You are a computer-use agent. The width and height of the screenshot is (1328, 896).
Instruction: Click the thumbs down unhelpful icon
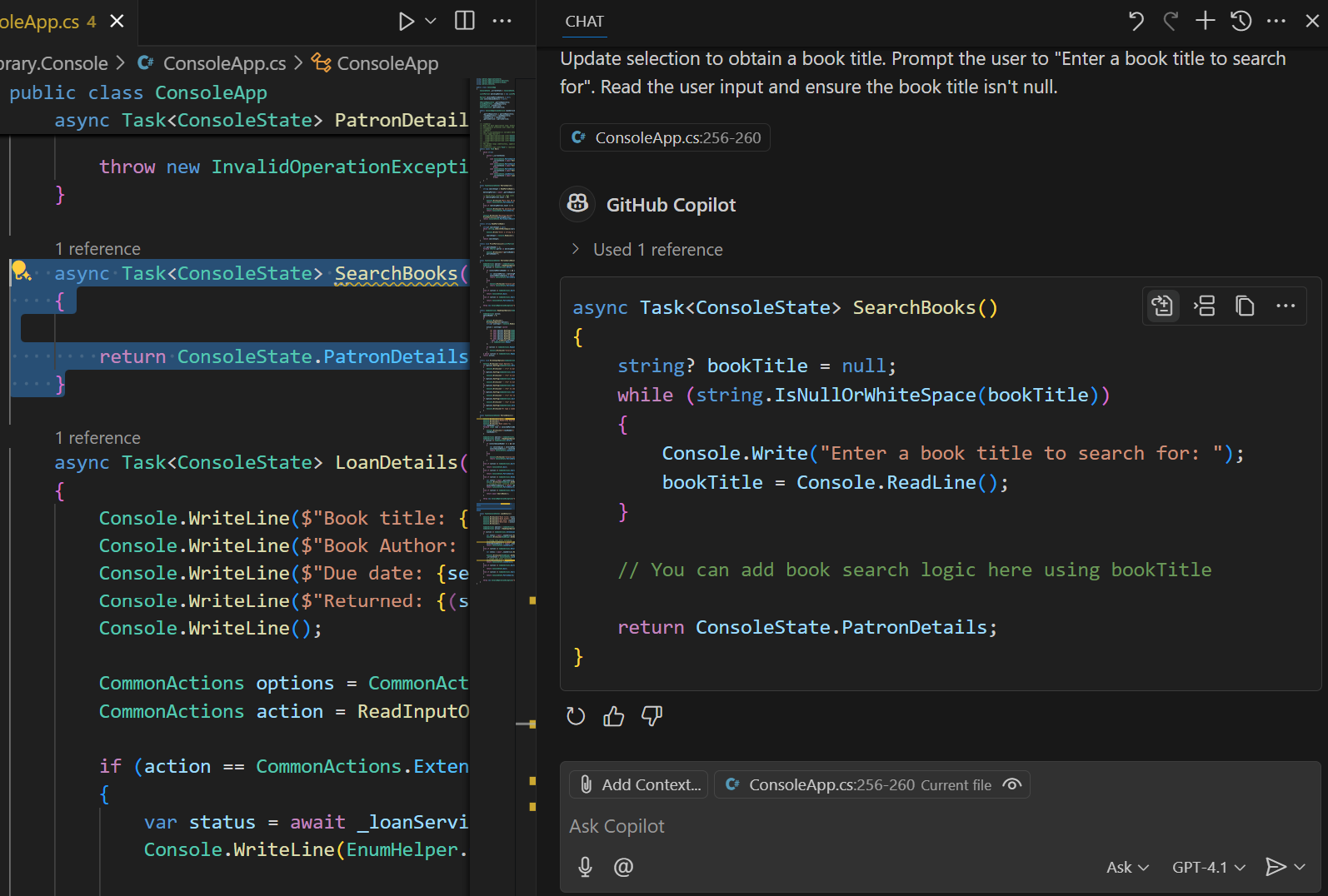coord(652,716)
